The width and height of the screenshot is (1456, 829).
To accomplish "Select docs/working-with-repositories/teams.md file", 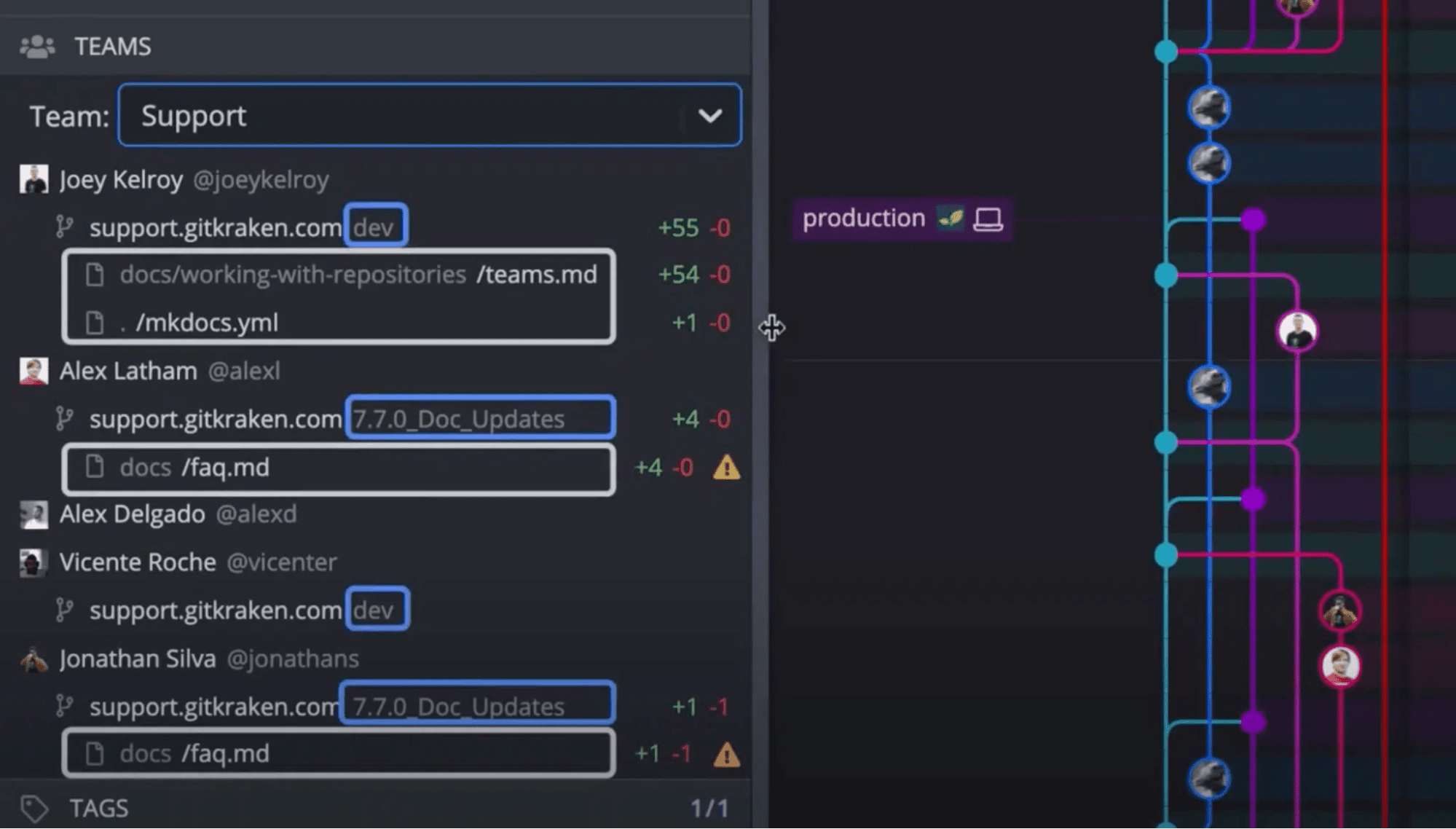I will [358, 275].
